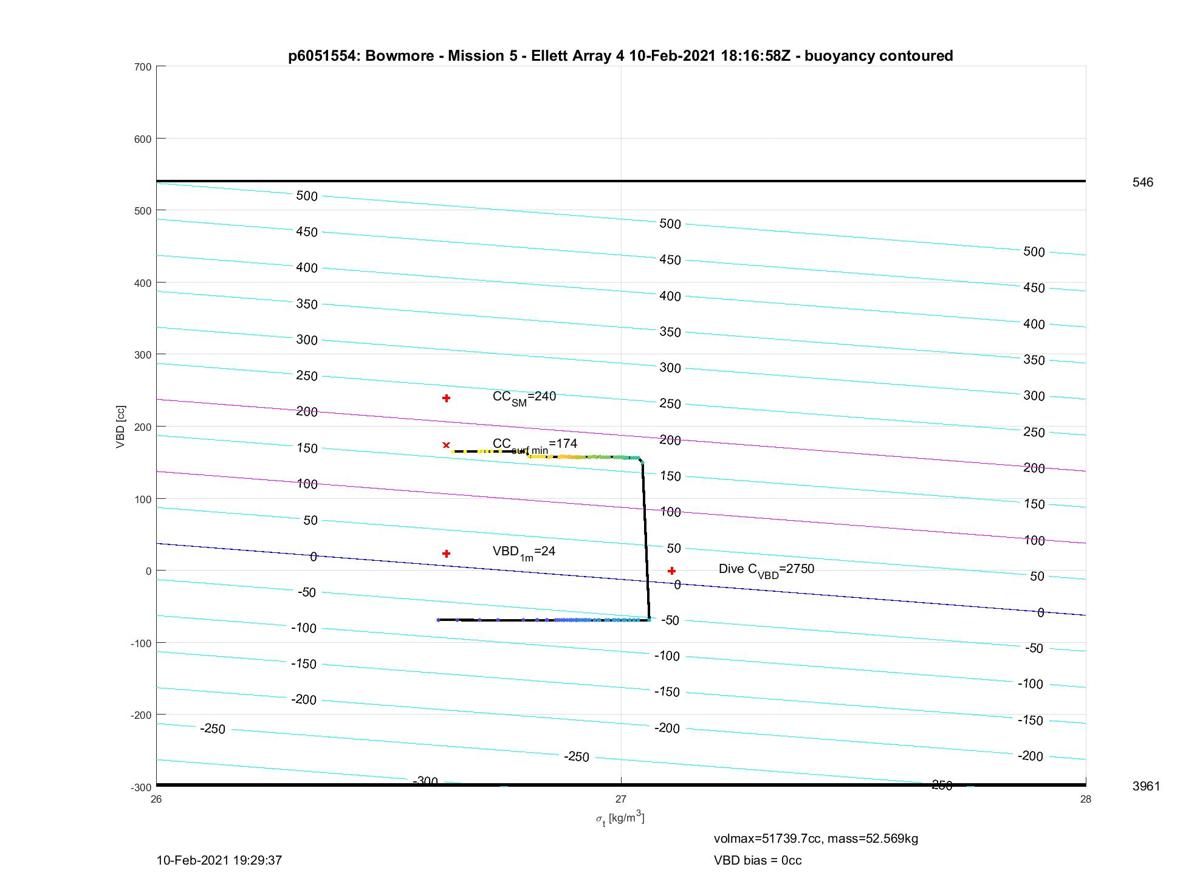Viewport: 1200px width, 885px height.
Task: Click the red plus marker beside Dive C_VBD=2750
Action: (672, 571)
